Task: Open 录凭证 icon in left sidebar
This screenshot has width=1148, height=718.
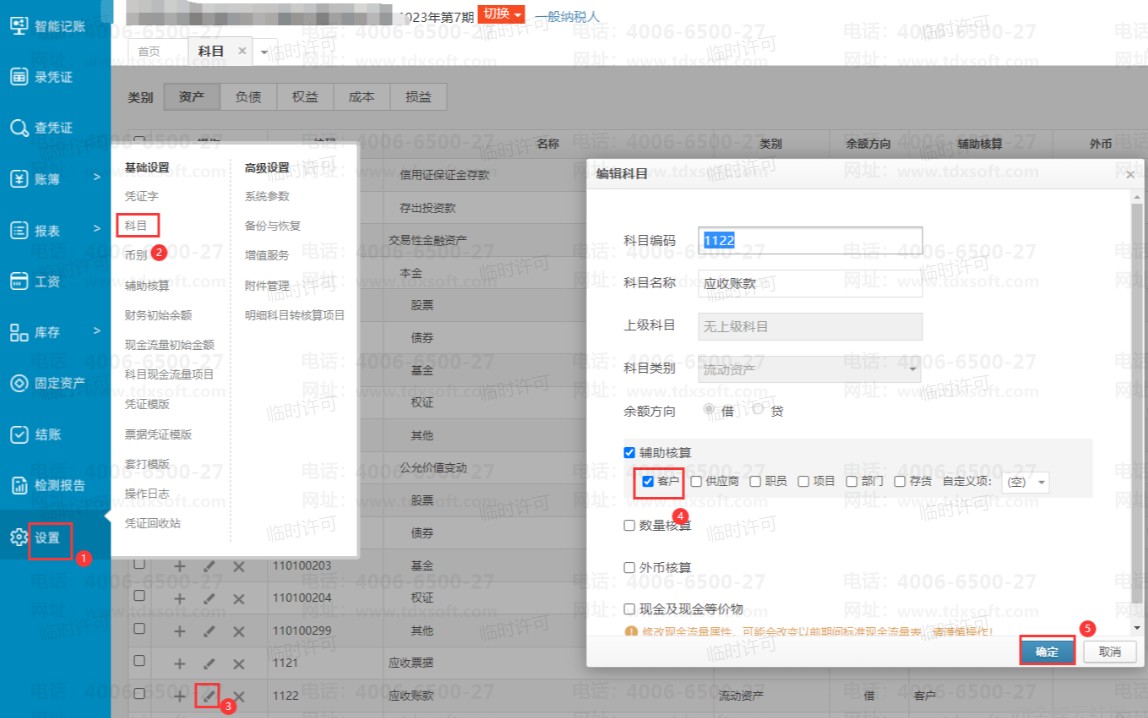Action: point(18,76)
